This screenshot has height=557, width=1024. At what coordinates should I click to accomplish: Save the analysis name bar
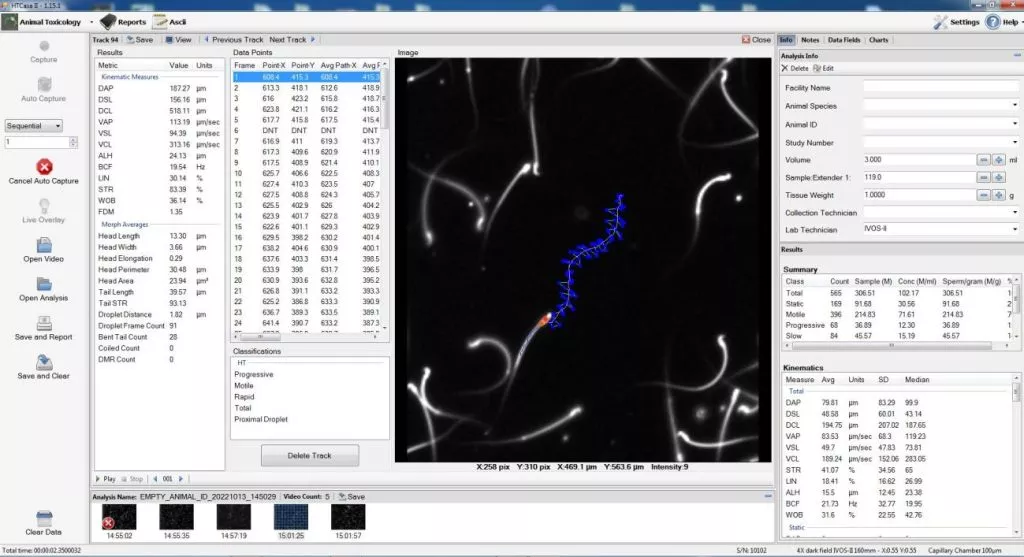tap(351, 497)
